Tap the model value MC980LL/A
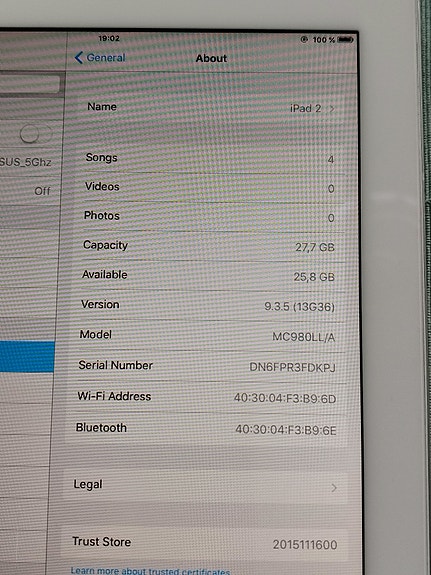 click(x=304, y=337)
